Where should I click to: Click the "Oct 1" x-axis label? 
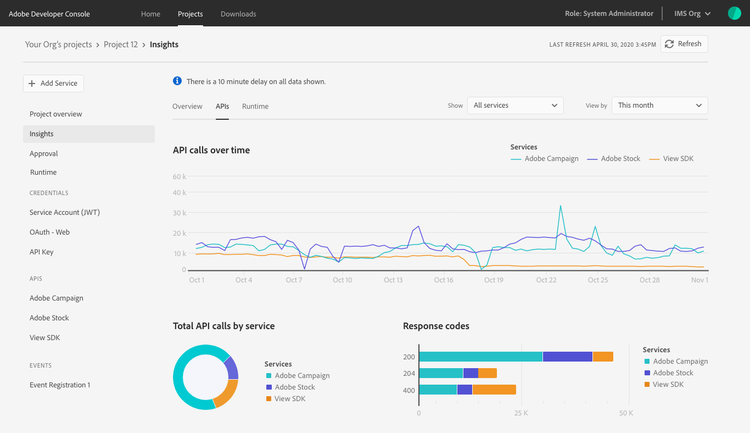(197, 280)
